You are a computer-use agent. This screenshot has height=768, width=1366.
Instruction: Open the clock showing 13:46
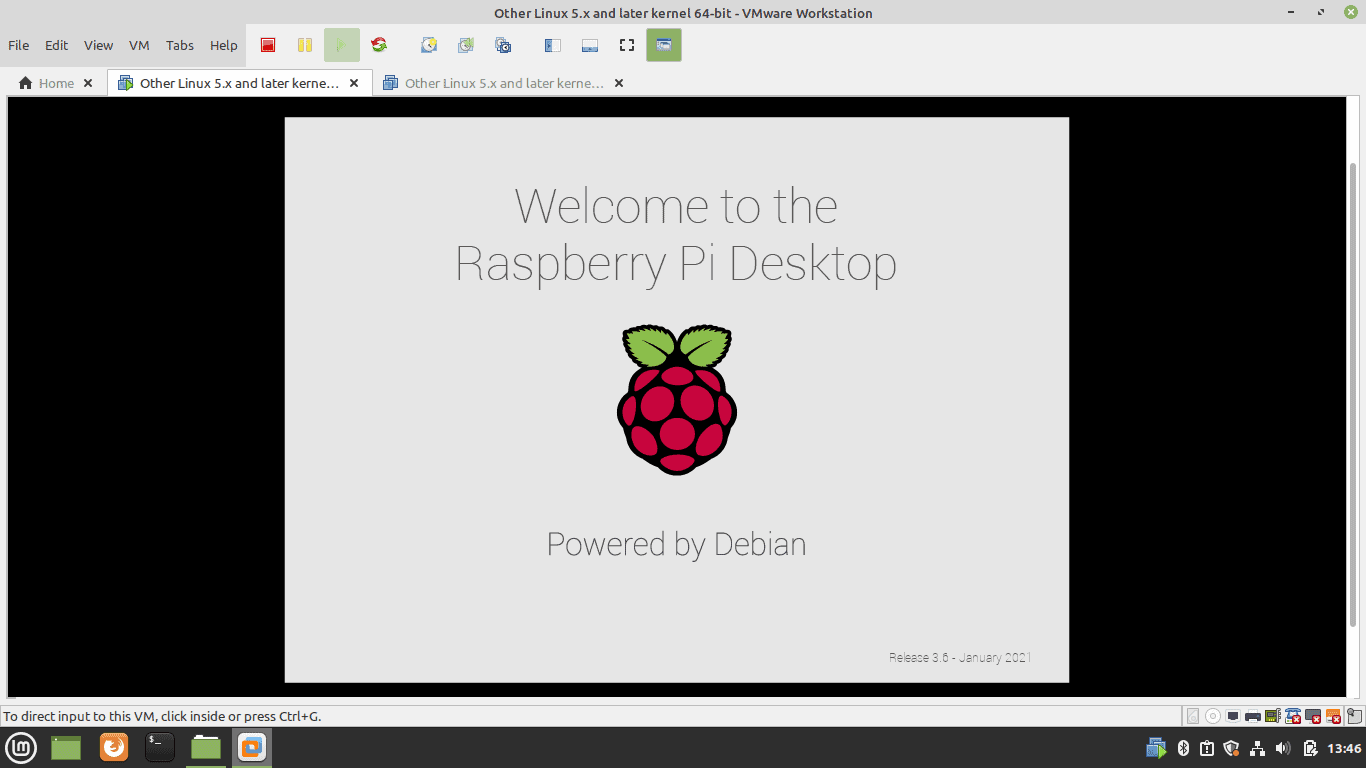tap(1344, 748)
